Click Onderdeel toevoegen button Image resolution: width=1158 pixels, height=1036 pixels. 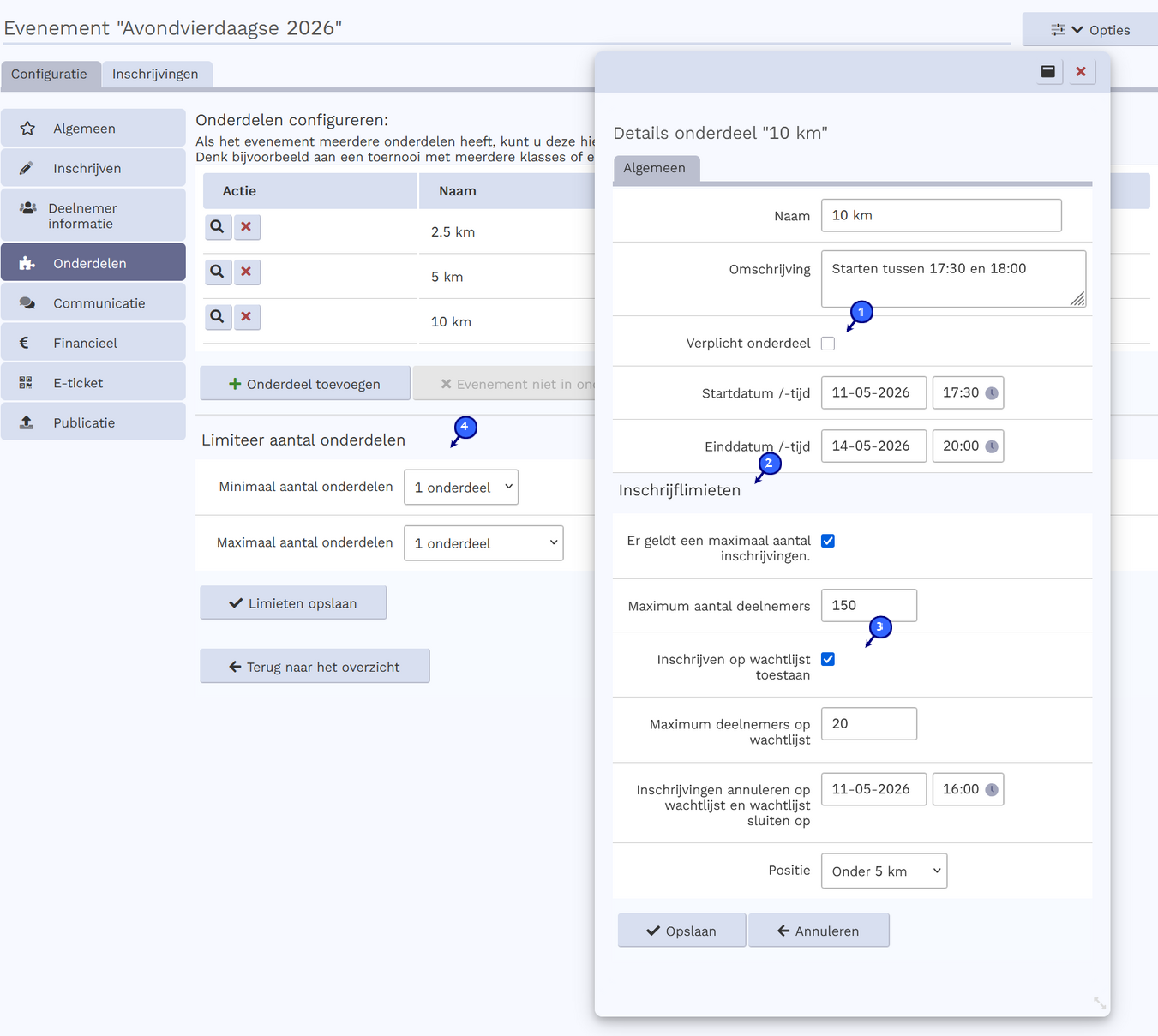[305, 384]
